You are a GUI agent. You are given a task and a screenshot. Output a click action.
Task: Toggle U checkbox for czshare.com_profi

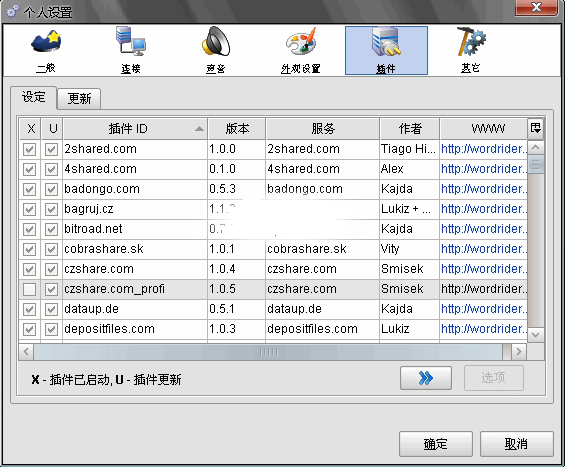pyautogui.click(x=52, y=289)
